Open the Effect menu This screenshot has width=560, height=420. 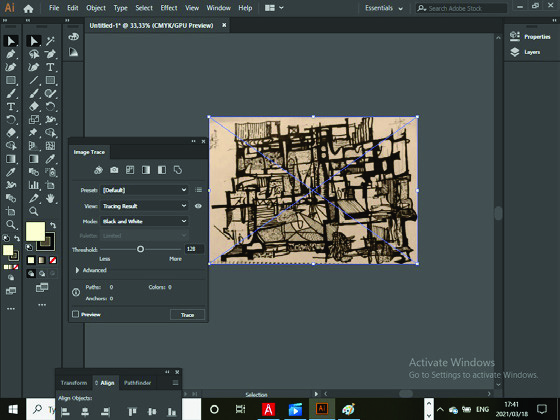pos(169,8)
